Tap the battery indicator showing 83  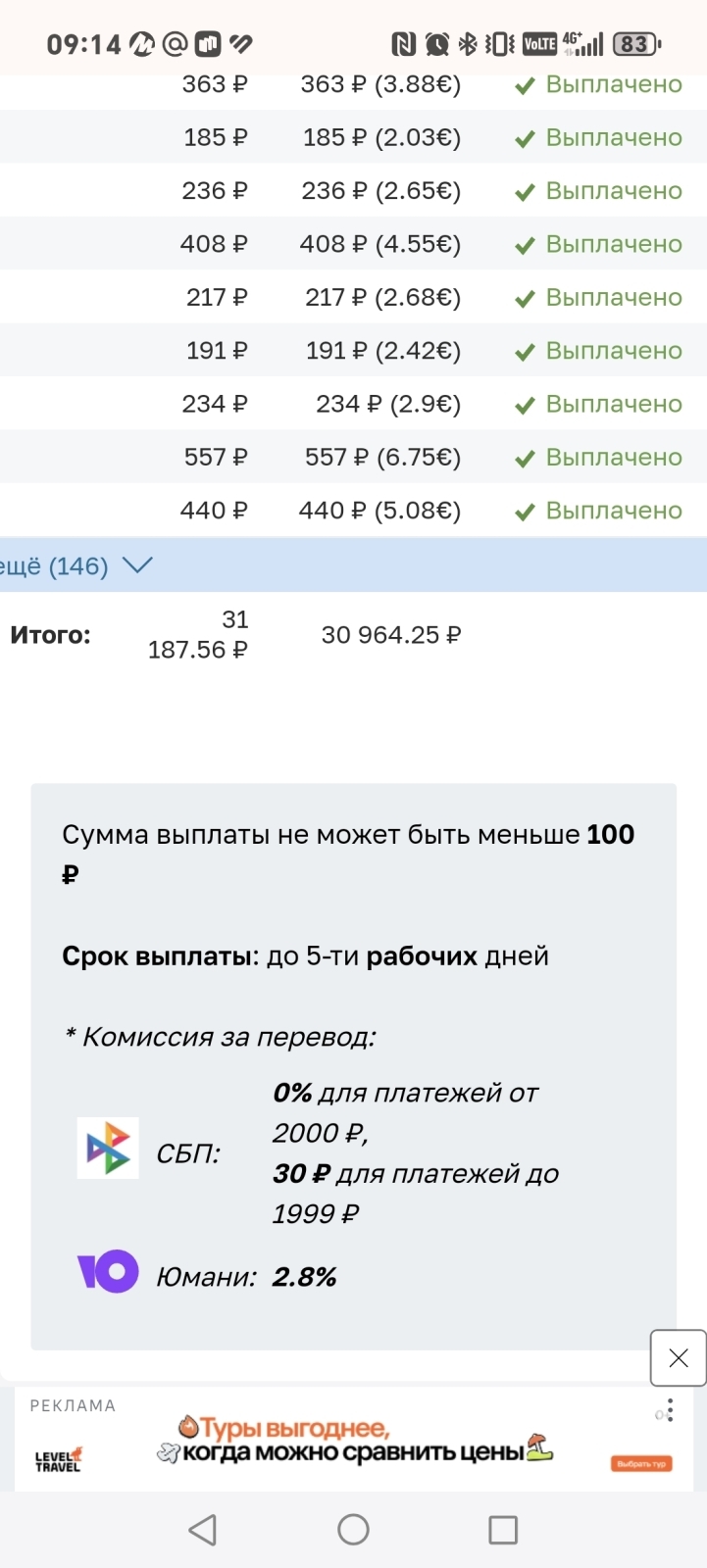point(636,43)
